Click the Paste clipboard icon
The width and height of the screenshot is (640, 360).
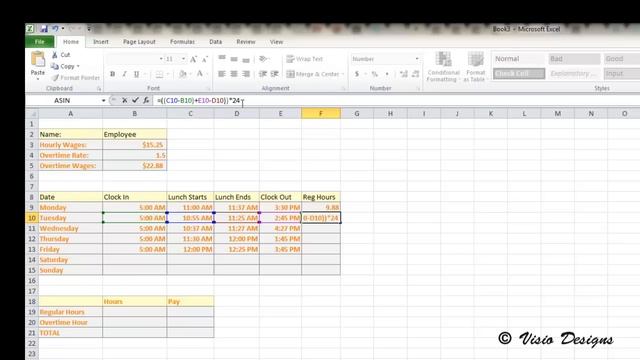pyautogui.click(x=38, y=59)
